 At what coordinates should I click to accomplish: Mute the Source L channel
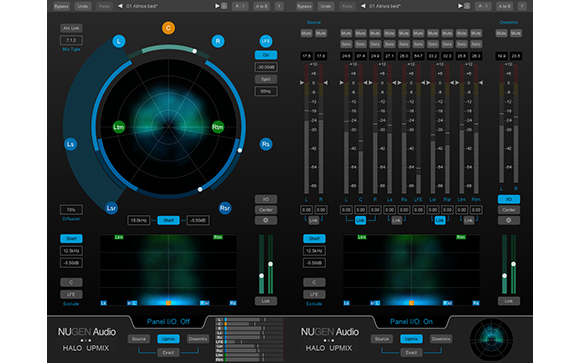click(x=306, y=33)
